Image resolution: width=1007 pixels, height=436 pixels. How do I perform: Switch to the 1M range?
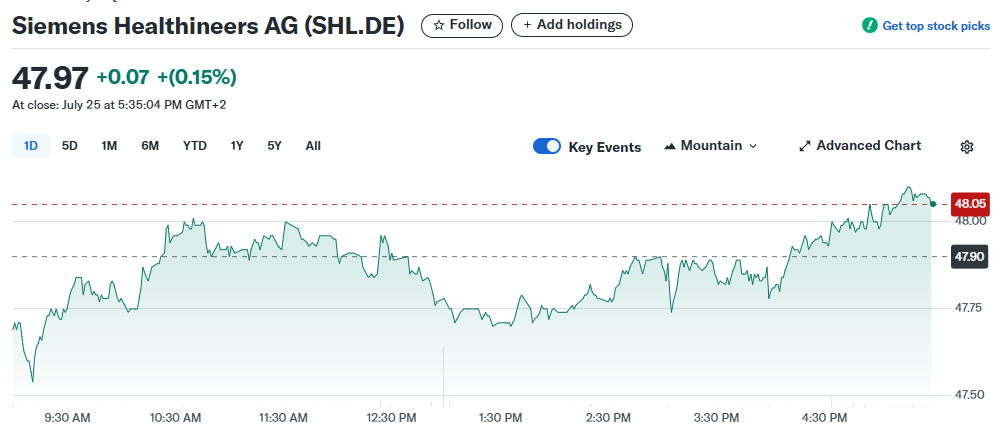pos(109,146)
